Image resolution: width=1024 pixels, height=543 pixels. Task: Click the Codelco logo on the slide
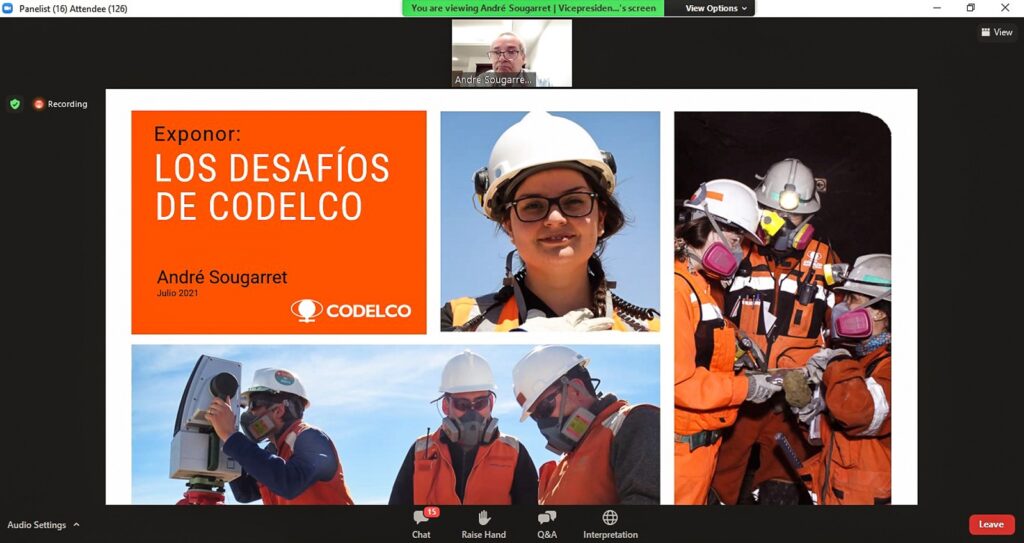pos(351,310)
